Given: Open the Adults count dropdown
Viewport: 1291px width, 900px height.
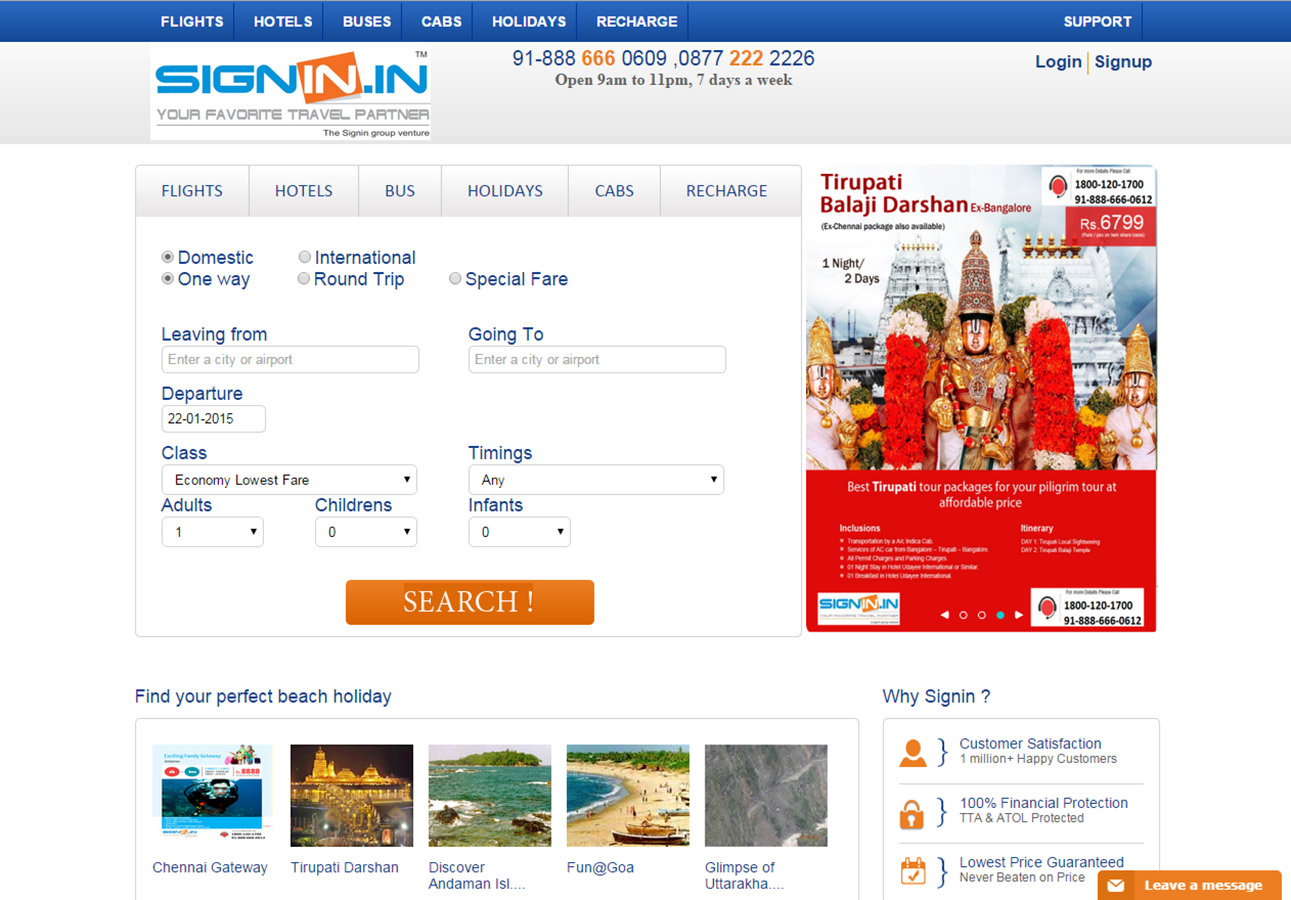Looking at the screenshot, I should (212, 532).
